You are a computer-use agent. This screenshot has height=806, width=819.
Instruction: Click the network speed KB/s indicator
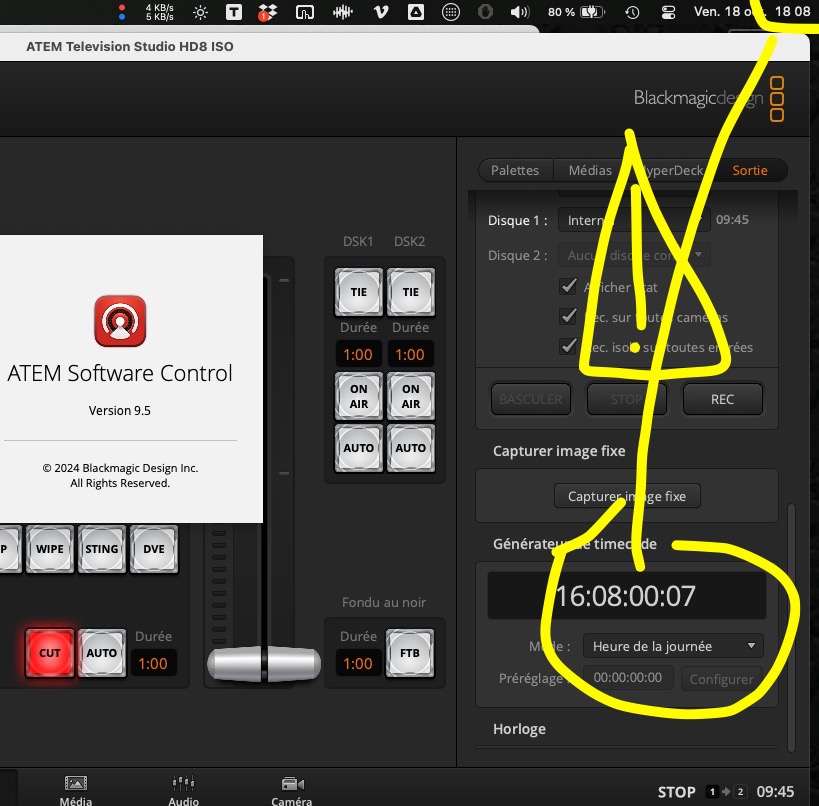point(159,12)
